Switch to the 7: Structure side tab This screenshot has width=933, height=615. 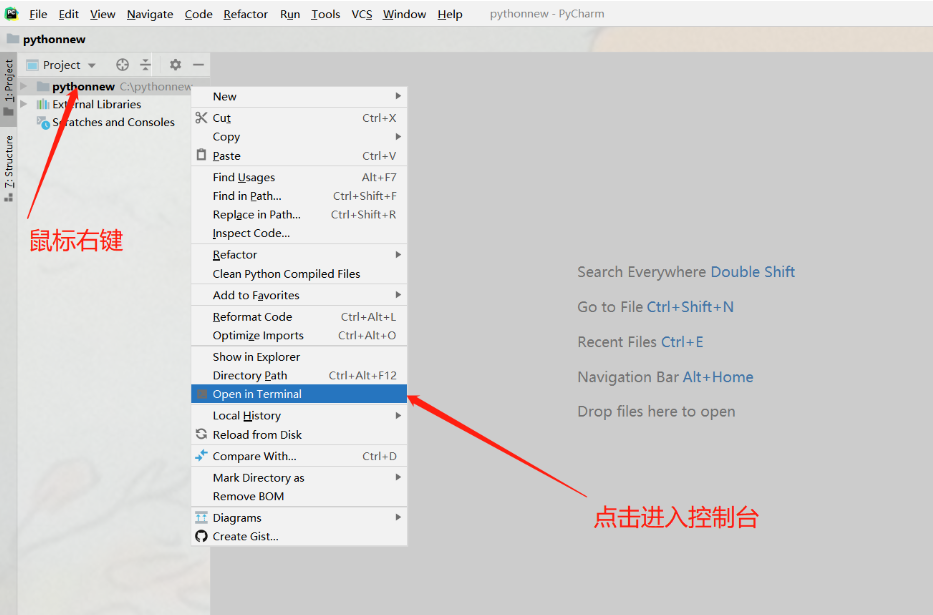pos(8,168)
